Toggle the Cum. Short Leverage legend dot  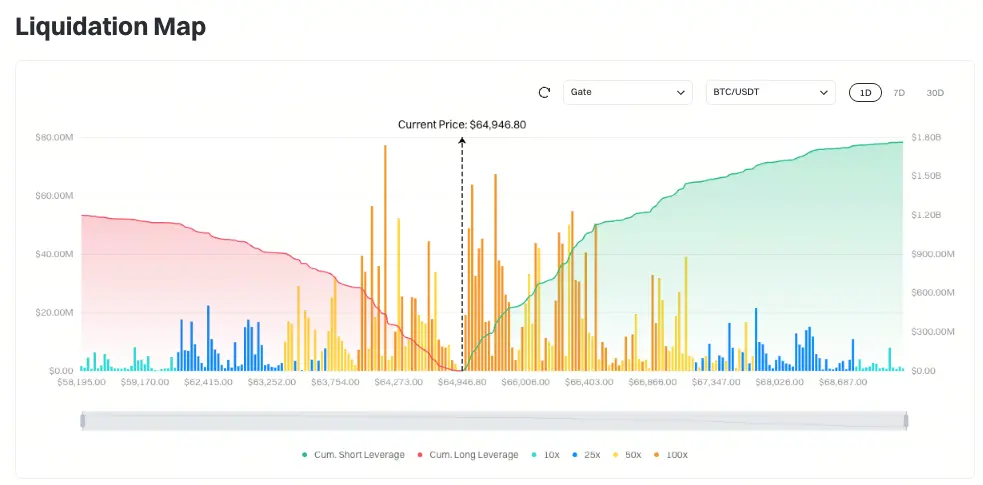(x=305, y=455)
